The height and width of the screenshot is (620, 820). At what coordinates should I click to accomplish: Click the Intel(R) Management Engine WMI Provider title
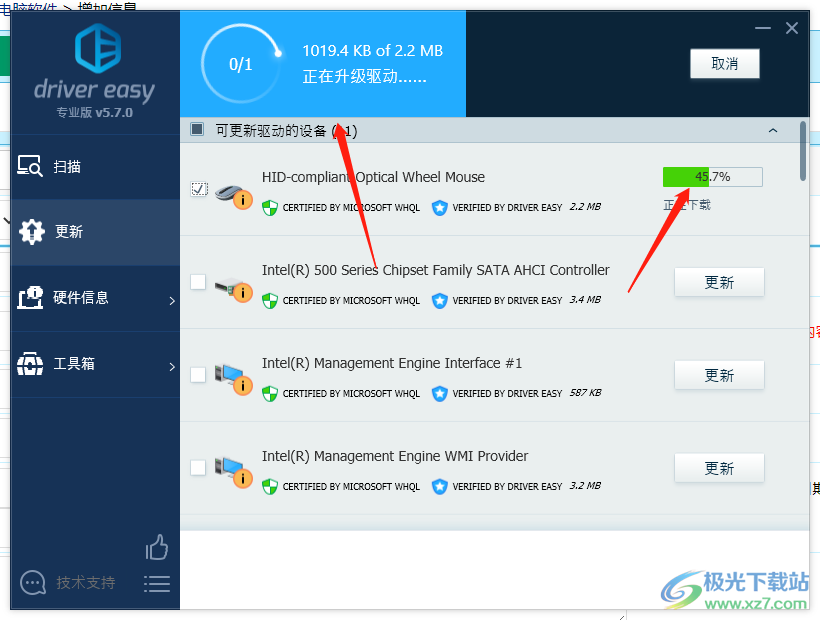[x=395, y=456]
